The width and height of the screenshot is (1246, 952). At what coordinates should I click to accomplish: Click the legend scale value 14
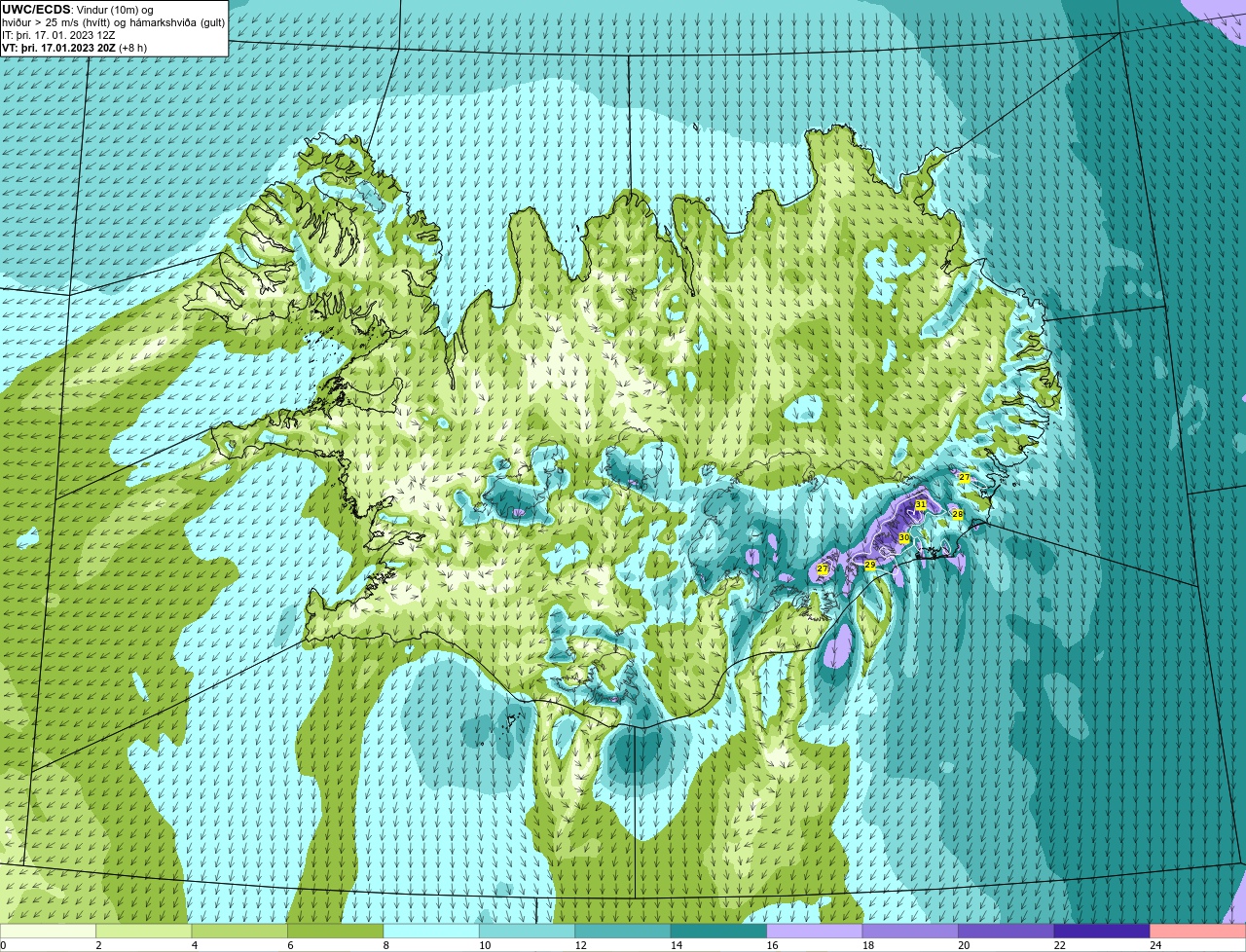coord(676,944)
